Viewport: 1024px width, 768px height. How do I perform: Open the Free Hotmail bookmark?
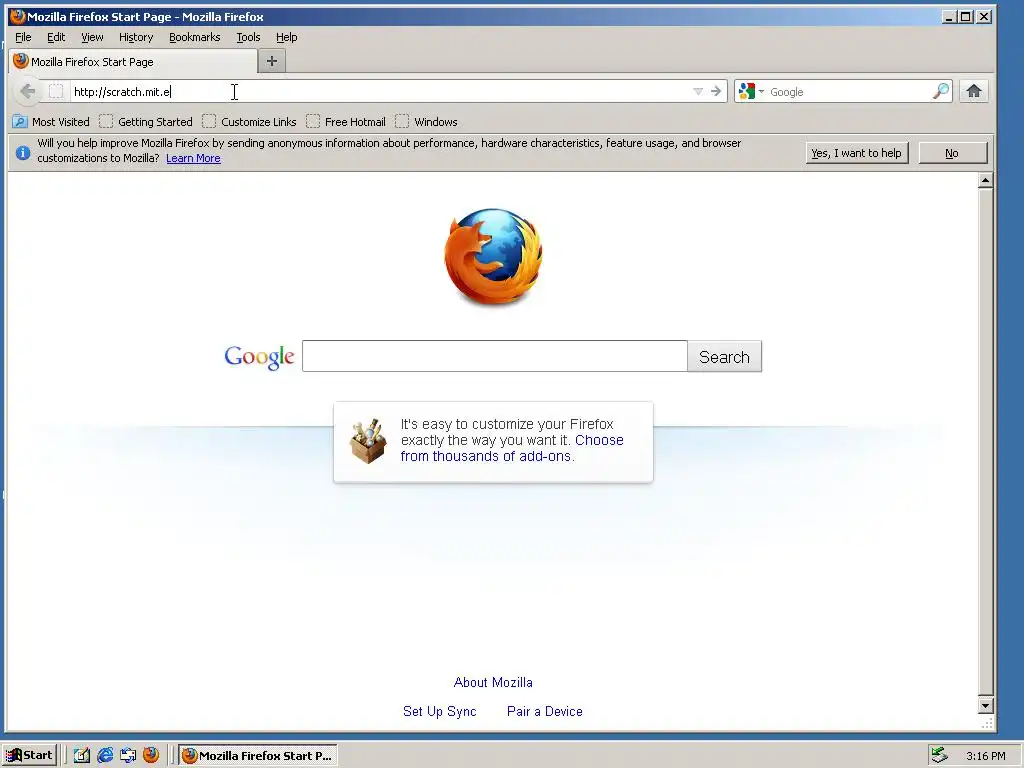[x=345, y=121]
